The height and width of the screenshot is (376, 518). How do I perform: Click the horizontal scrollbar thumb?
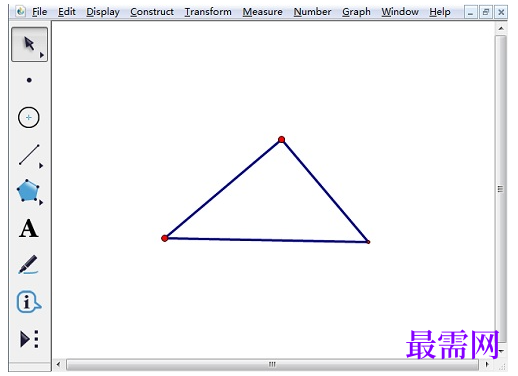[x=272, y=364]
